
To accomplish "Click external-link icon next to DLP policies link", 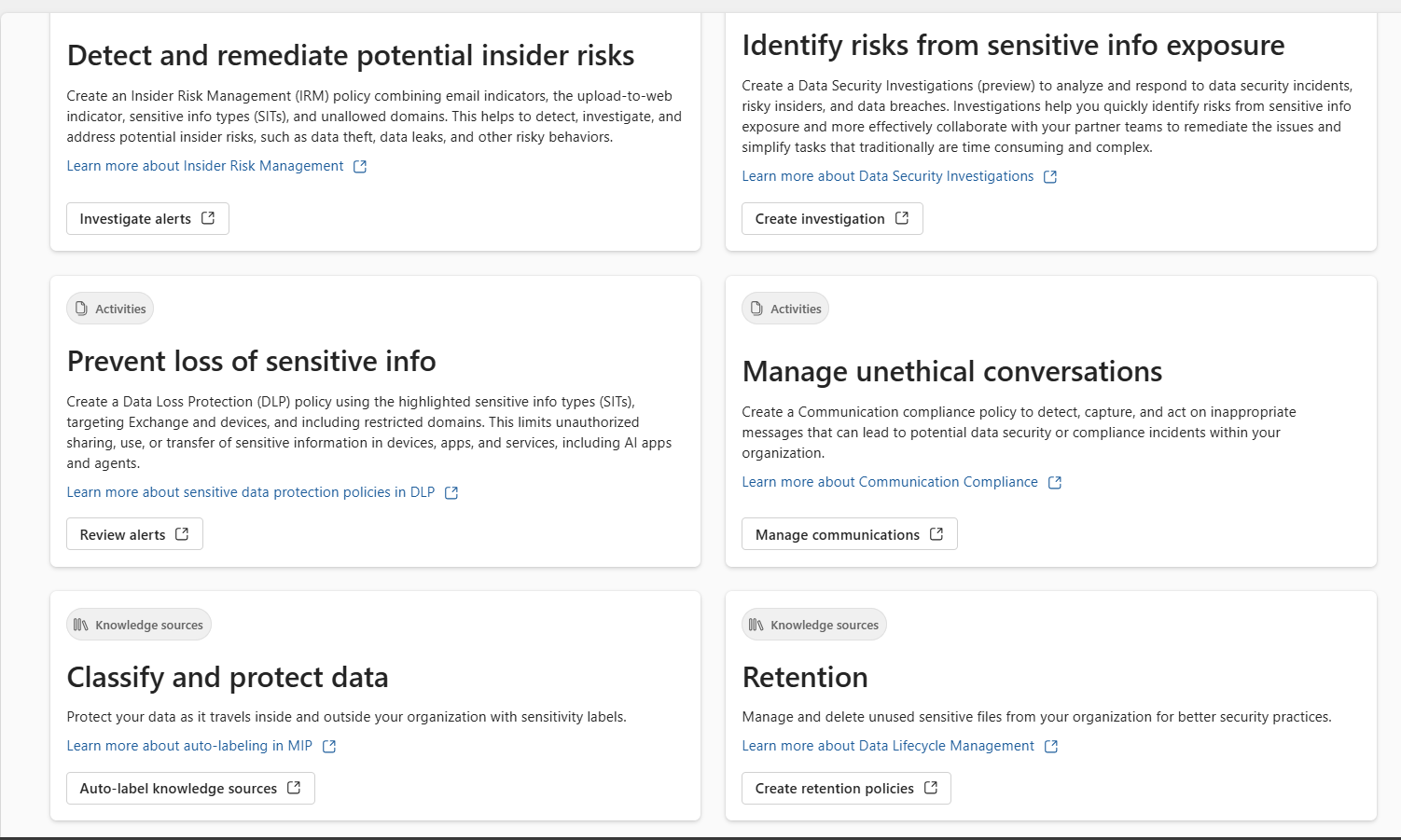I will click(x=451, y=493).
